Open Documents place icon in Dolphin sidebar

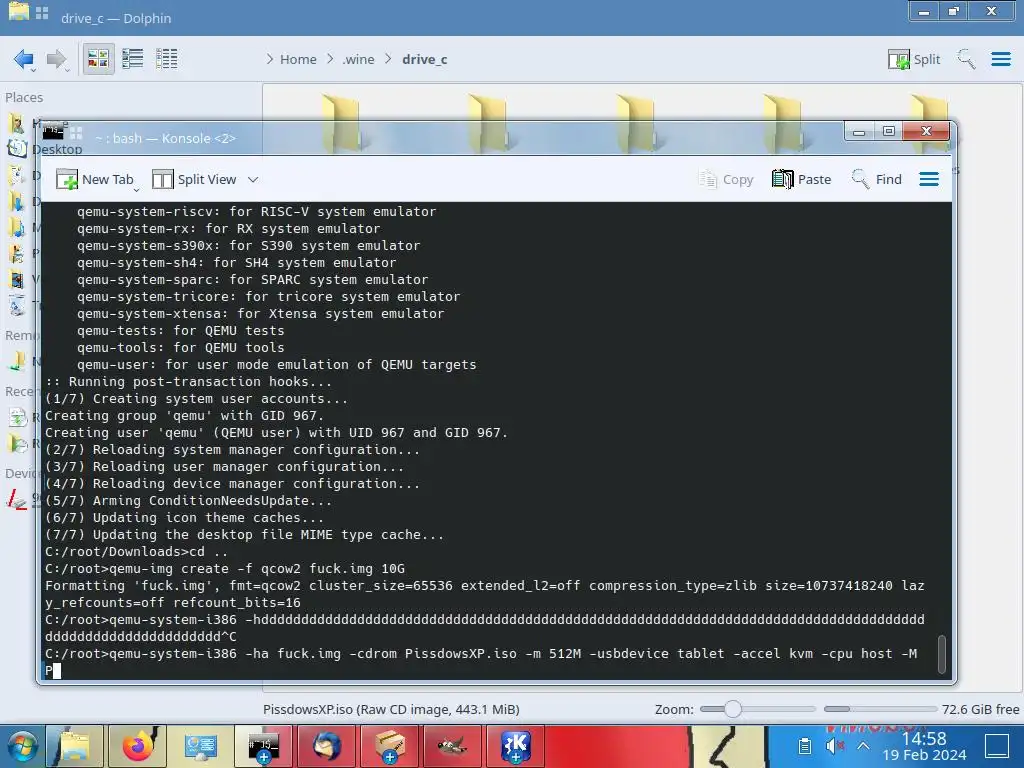[16, 175]
